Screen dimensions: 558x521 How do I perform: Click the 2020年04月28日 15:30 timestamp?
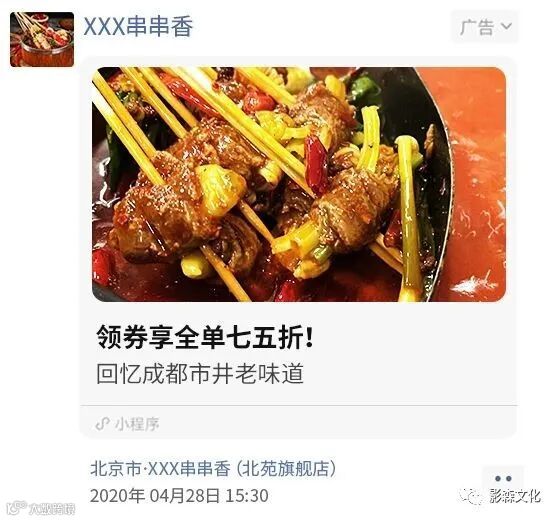[x=179, y=496]
